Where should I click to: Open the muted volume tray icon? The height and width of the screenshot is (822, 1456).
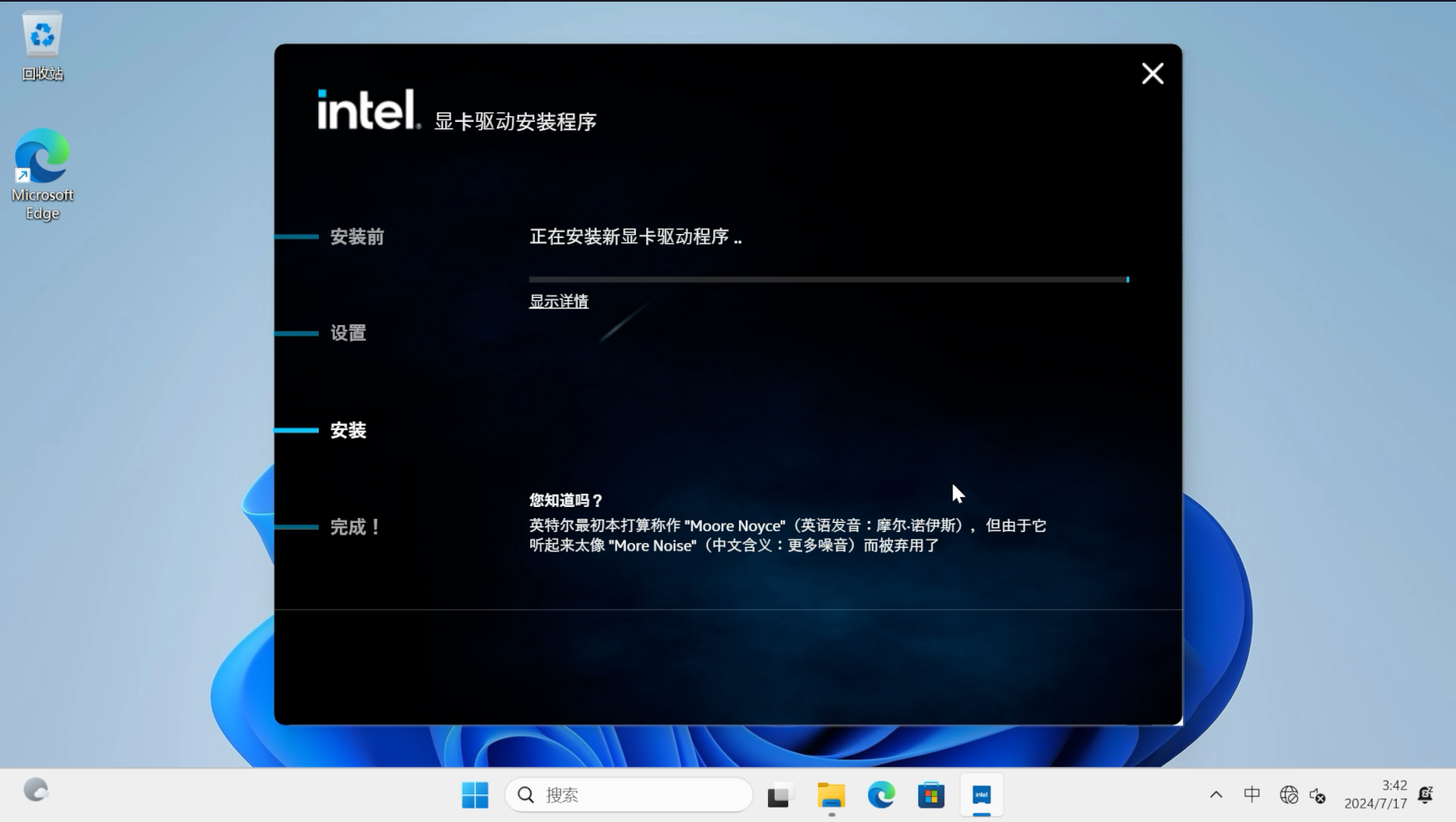[x=1318, y=795]
